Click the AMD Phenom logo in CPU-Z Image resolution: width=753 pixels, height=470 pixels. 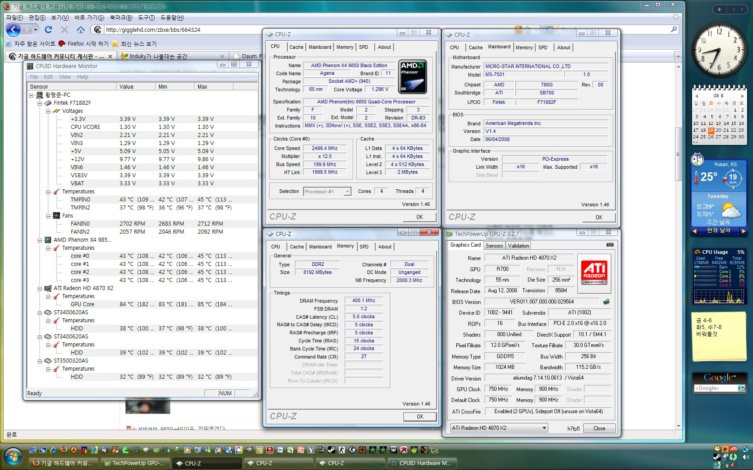[x=413, y=76]
